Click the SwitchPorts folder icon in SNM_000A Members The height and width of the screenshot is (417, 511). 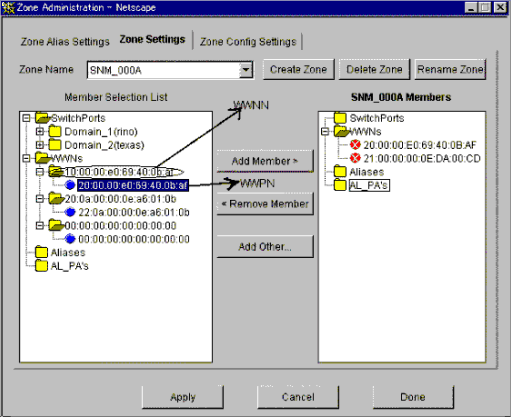340,118
